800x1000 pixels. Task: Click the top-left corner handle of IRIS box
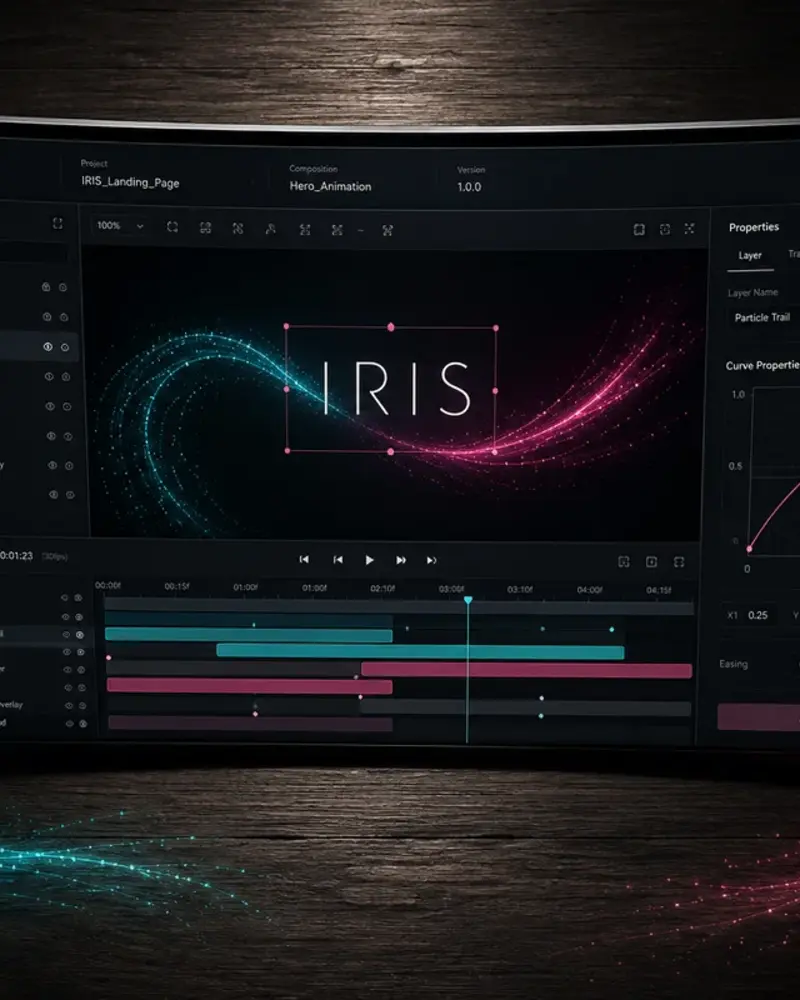coord(286,326)
